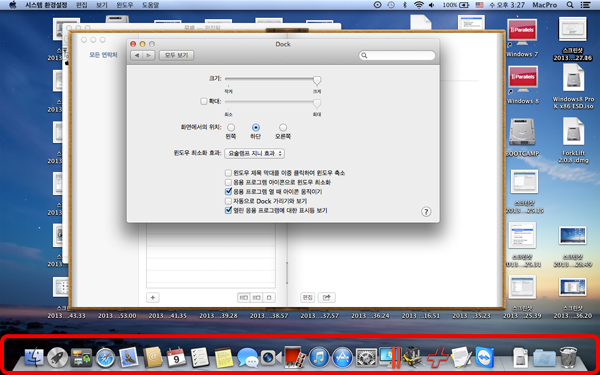Click the help question mark button

[426, 212]
